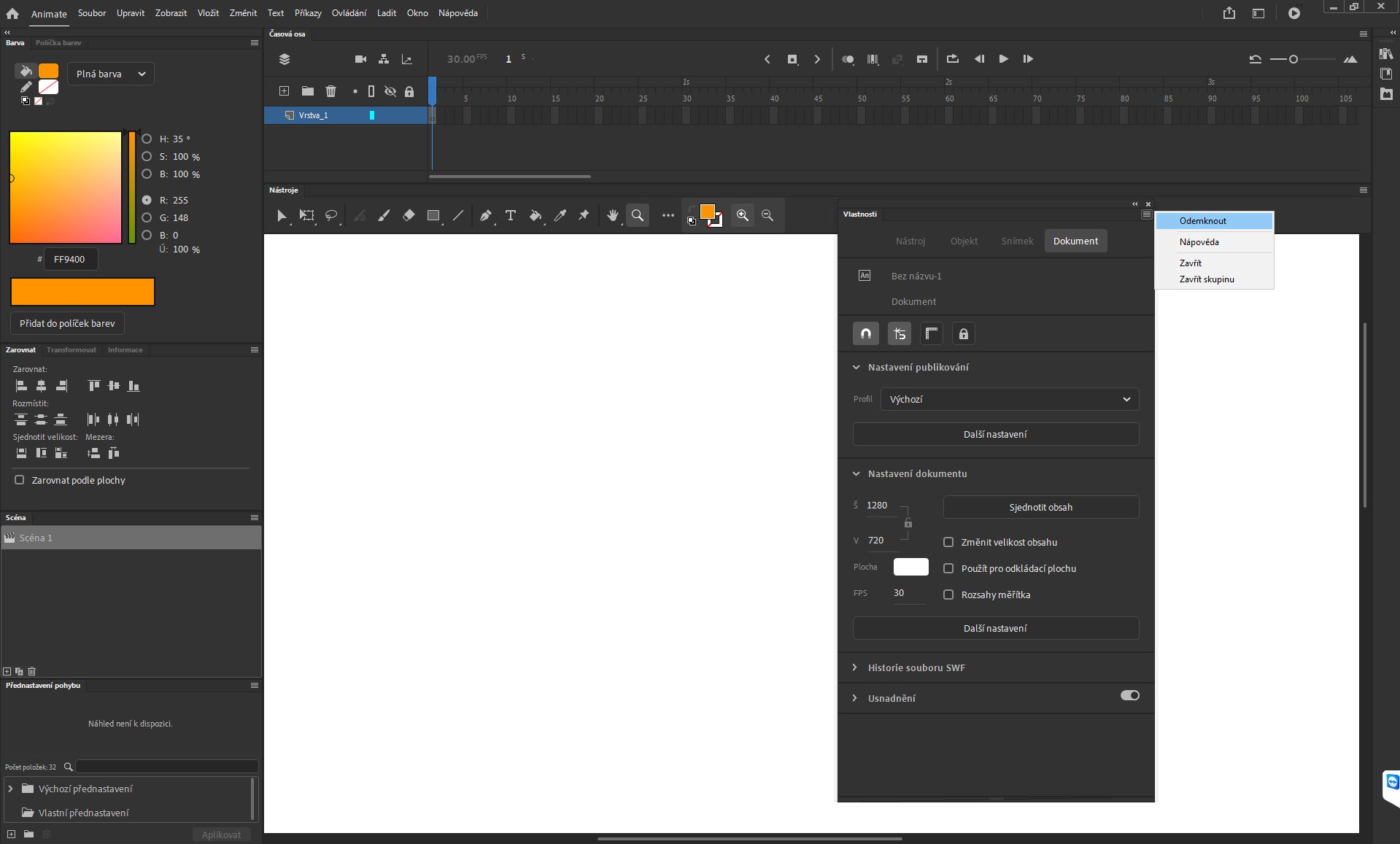Click the New layer icon in timeline
Screen dimensions: 1400x844
[284, 91]
